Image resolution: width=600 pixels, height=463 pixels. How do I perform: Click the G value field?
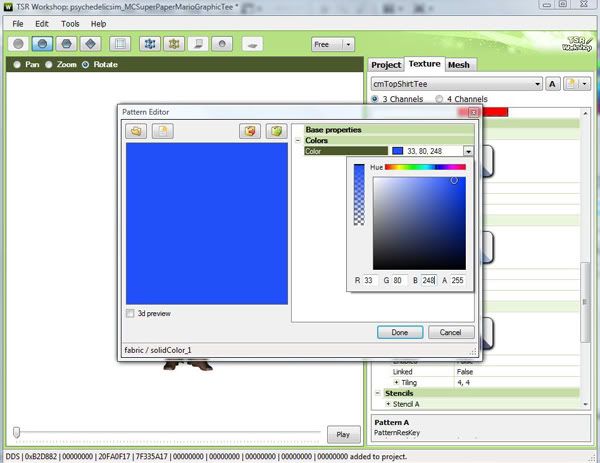point(399,280)
